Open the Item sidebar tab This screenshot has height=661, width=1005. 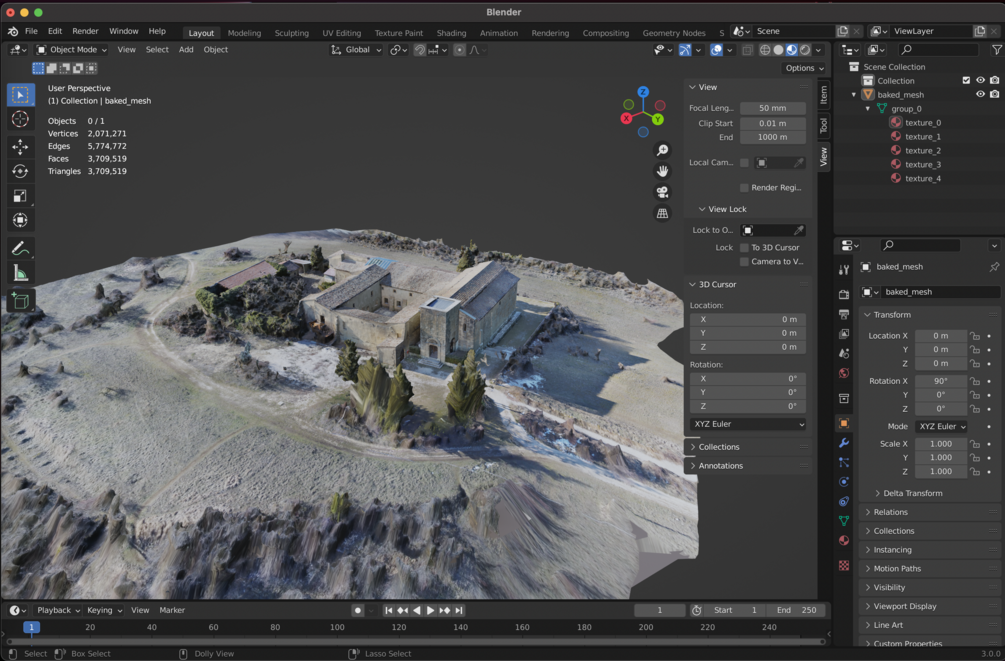coord(824,95)
